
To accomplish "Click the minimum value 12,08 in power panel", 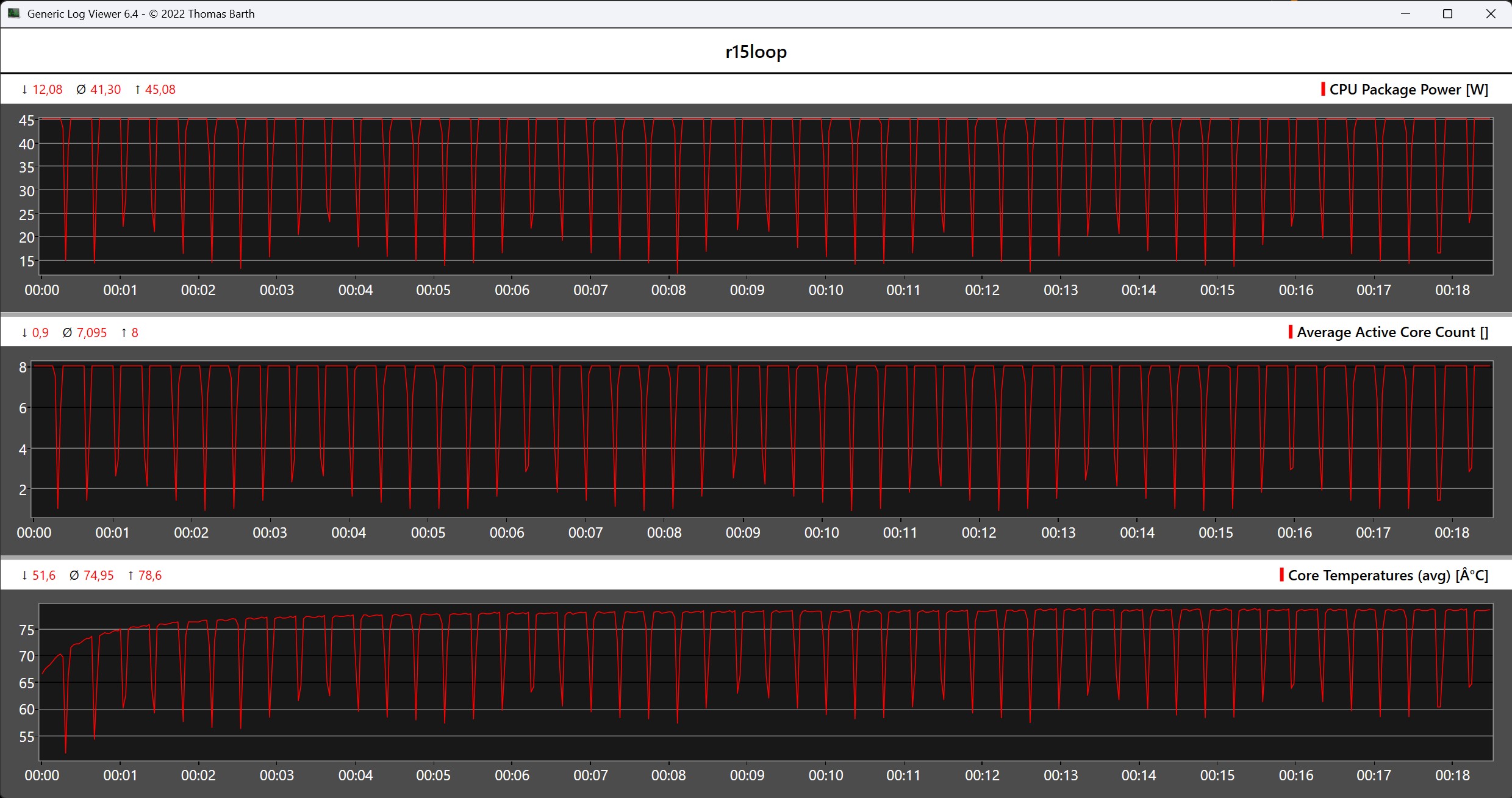I will tap(47, 90).
